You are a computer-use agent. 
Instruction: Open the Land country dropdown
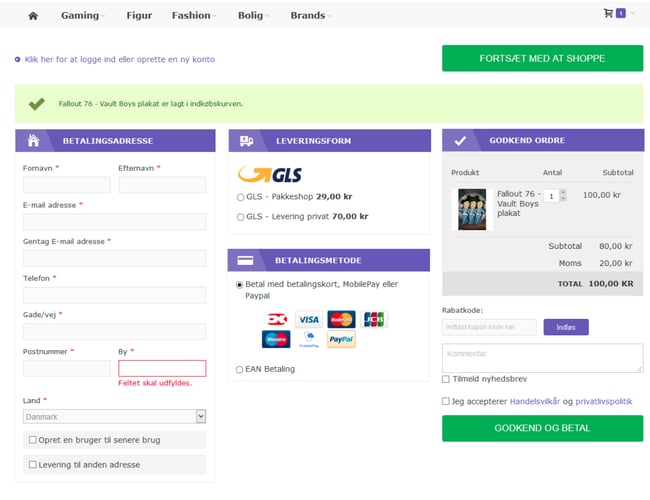tap(114, 416)
